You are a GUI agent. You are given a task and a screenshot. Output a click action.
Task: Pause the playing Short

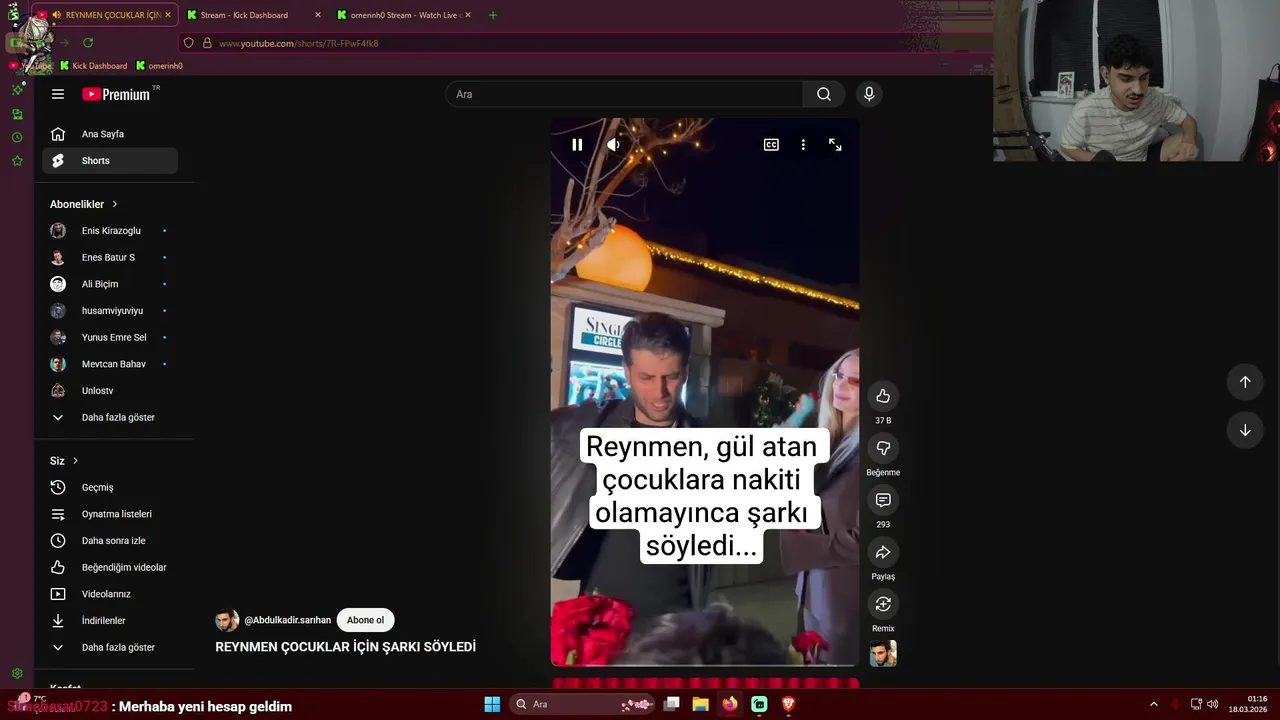point(577,145)
